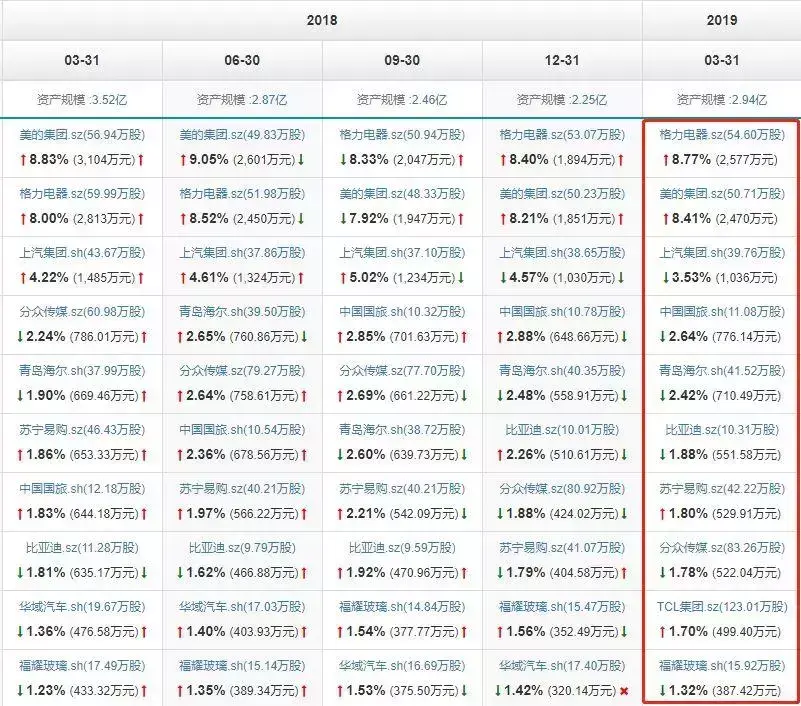Open the 福耀玻璃.sh(14.84万股) stock link

[x=402, y=607]
